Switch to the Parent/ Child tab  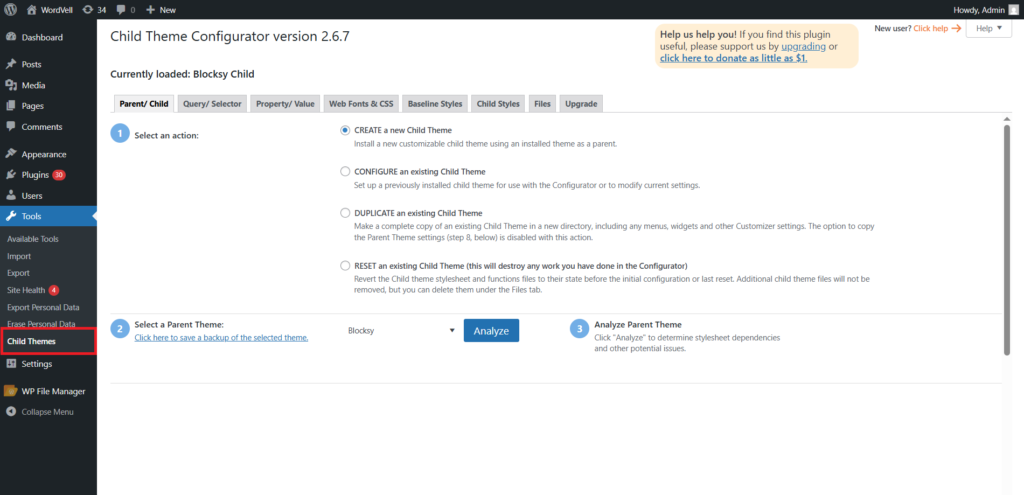tap(144, 104)
